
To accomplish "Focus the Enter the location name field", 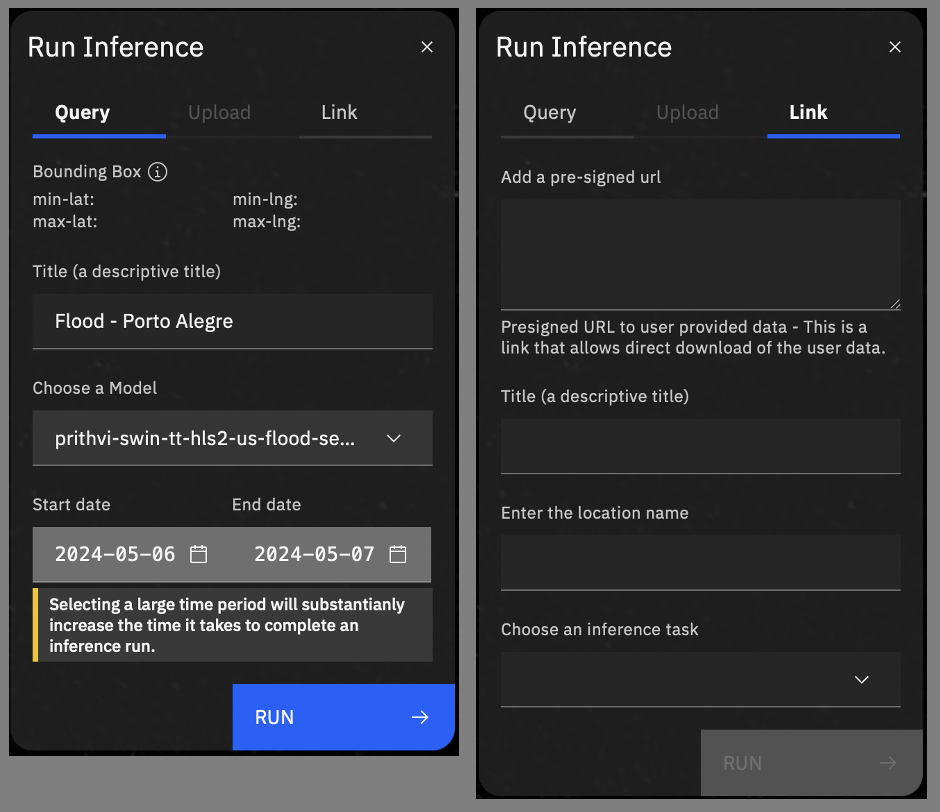I will coord(700,562).
